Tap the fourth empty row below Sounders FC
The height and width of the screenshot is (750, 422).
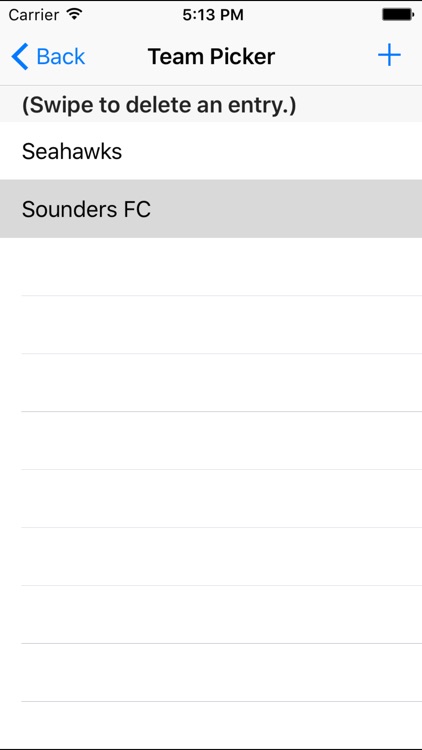click(211, 441)
